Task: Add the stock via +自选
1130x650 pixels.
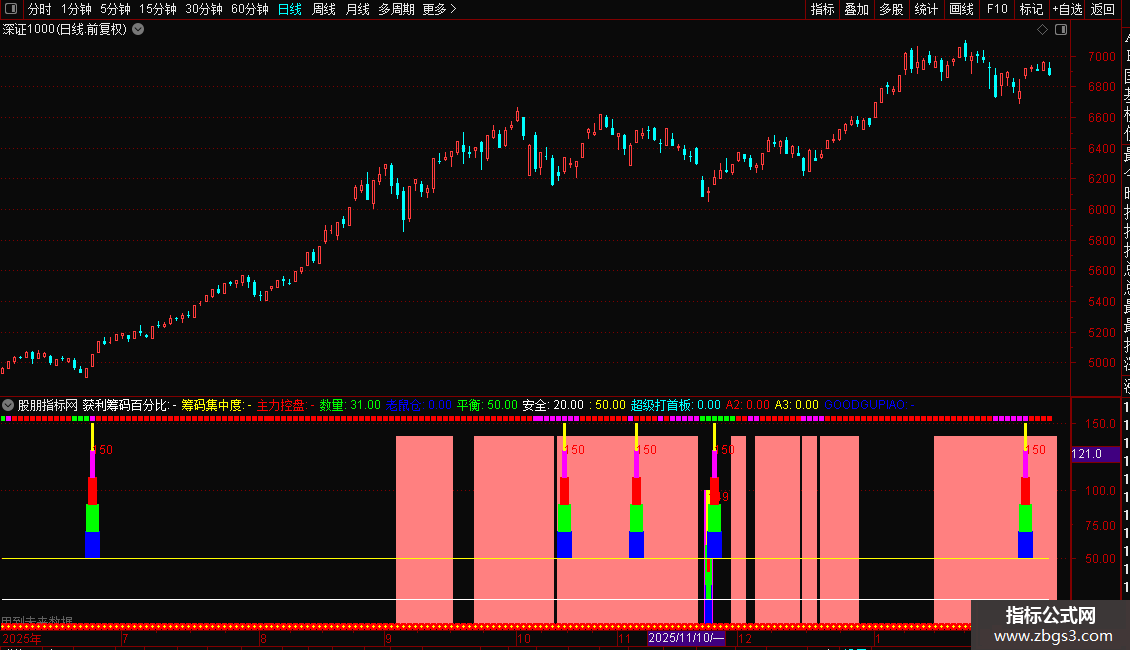Action: (x=1067, y=9)
